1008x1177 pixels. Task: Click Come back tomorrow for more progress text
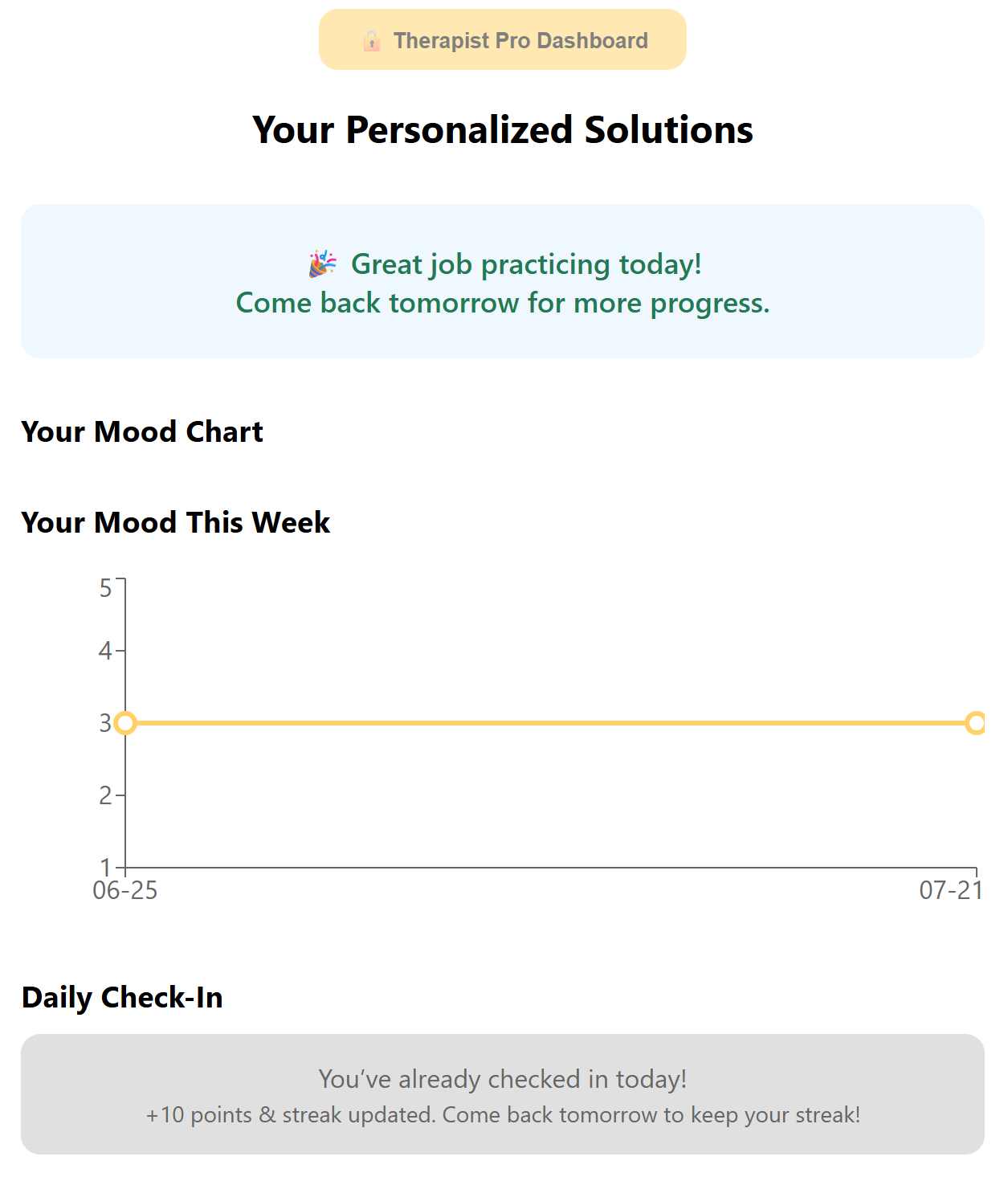(503, 303)
